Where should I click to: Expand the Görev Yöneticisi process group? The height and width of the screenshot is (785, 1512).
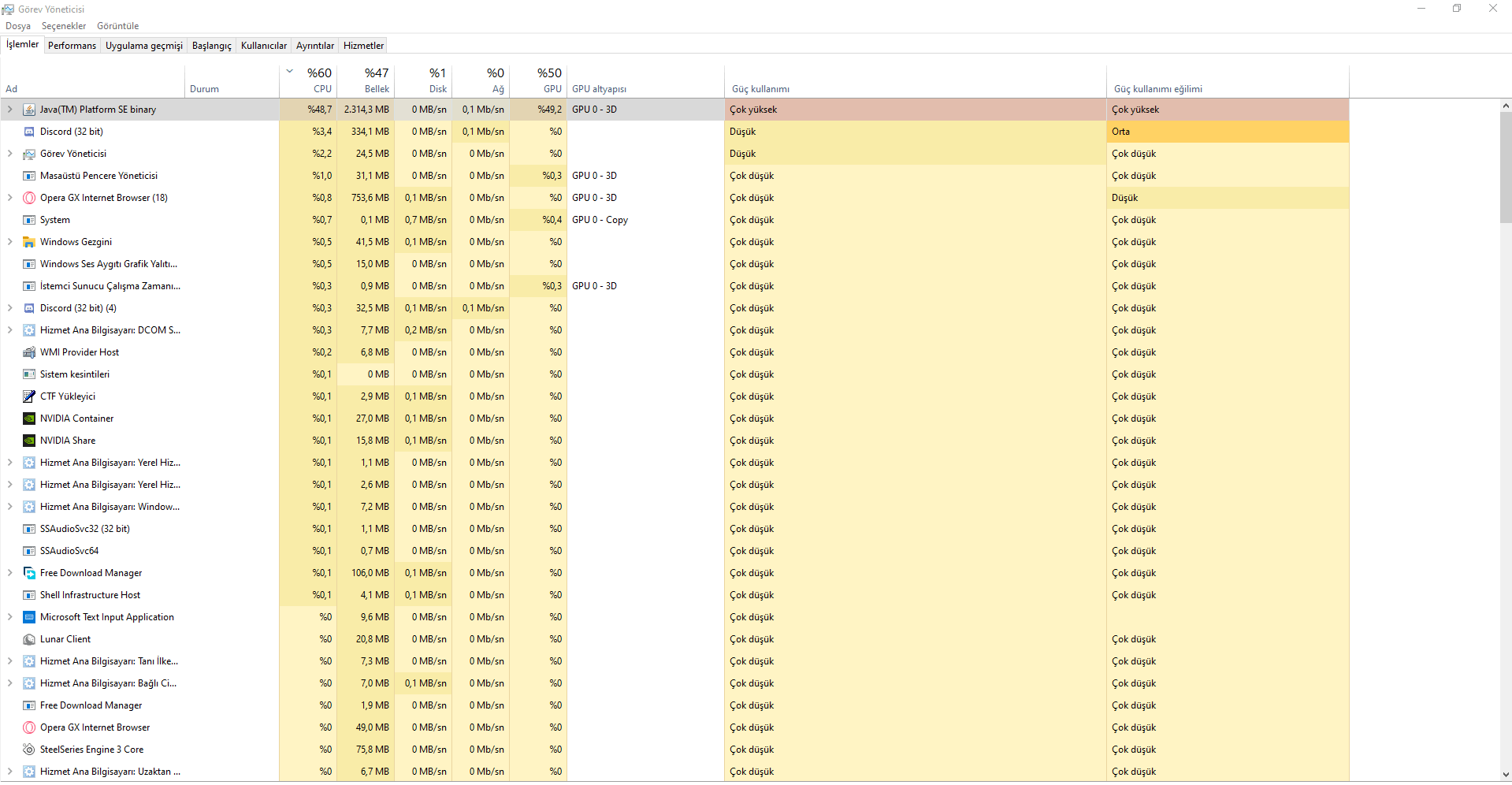point(9,154)
